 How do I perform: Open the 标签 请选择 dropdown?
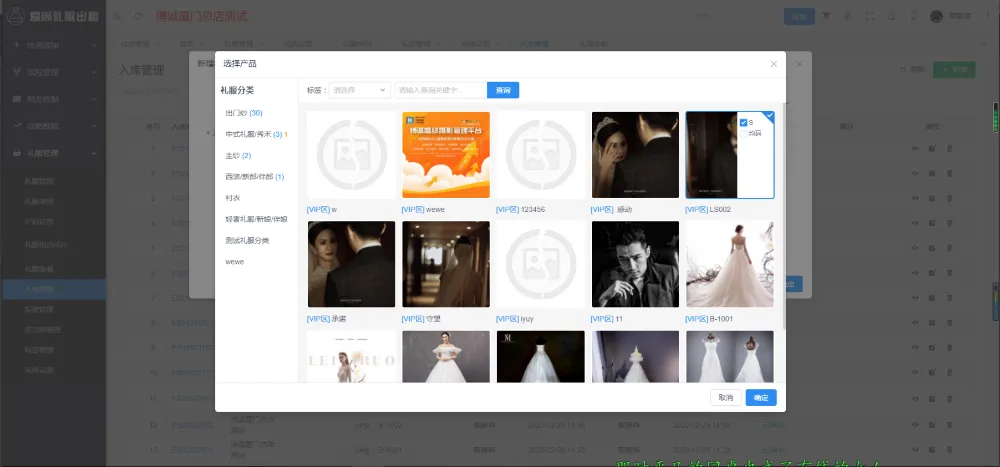point(360,90)
